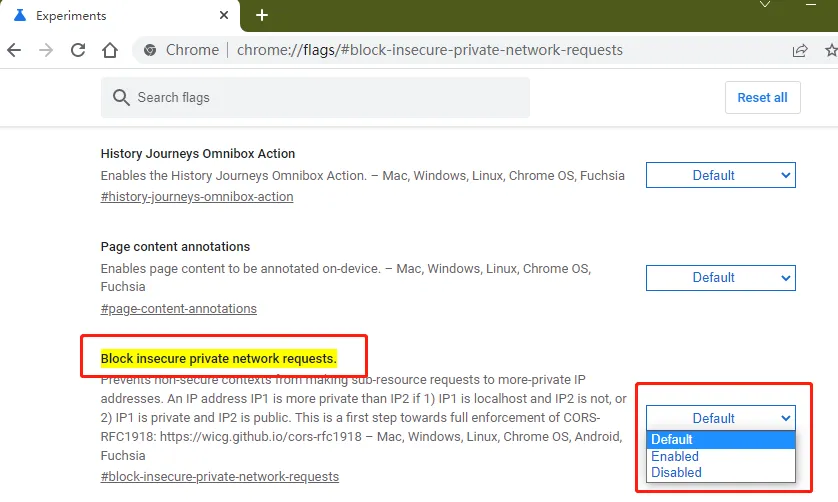Choose Disabled in the open dropdown list

point(677,472)
